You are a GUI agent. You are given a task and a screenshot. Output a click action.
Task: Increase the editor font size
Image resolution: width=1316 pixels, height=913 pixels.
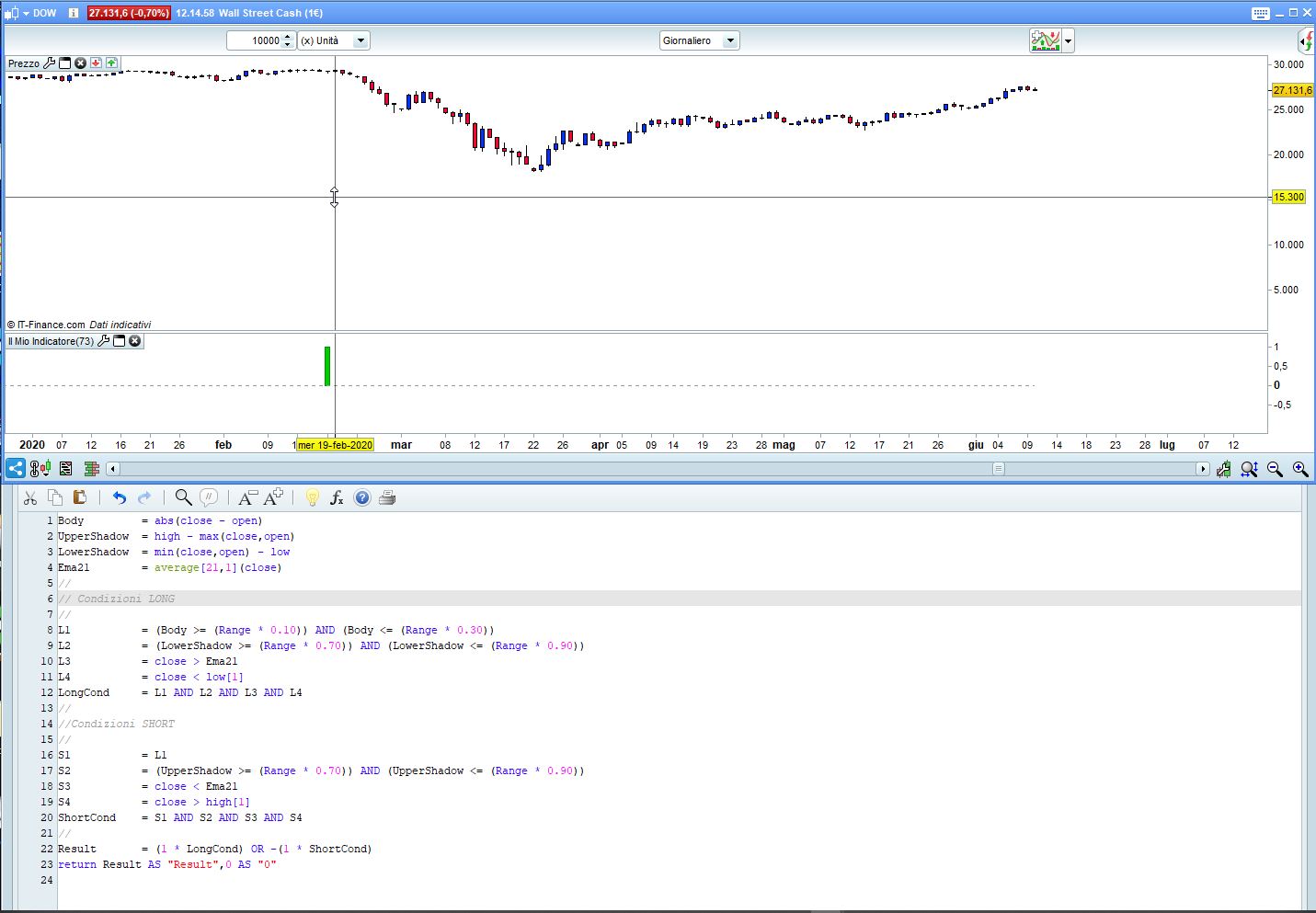(x=273, y=497)
